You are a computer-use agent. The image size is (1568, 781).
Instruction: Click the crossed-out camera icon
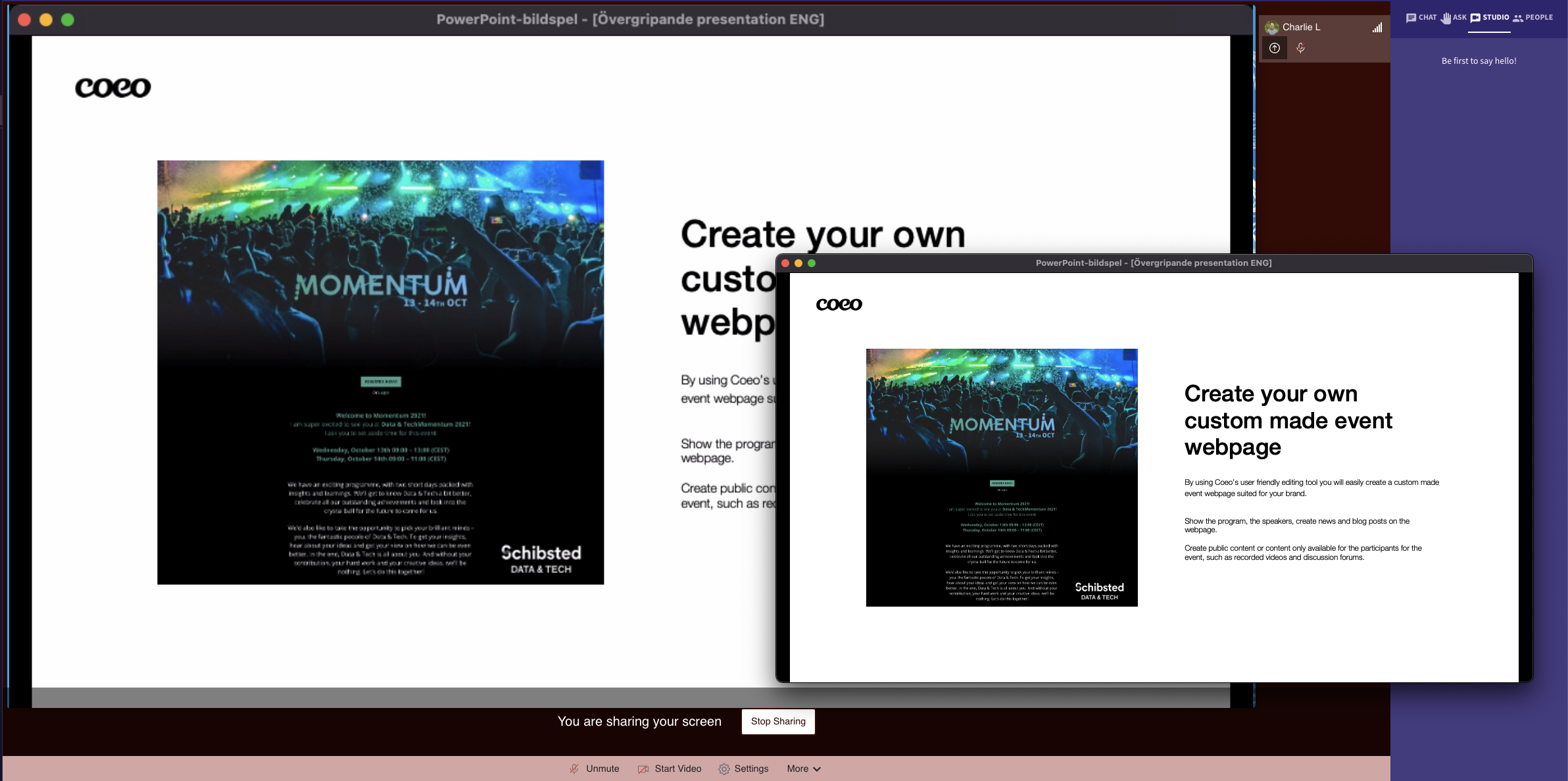click(x=643, y=768)
